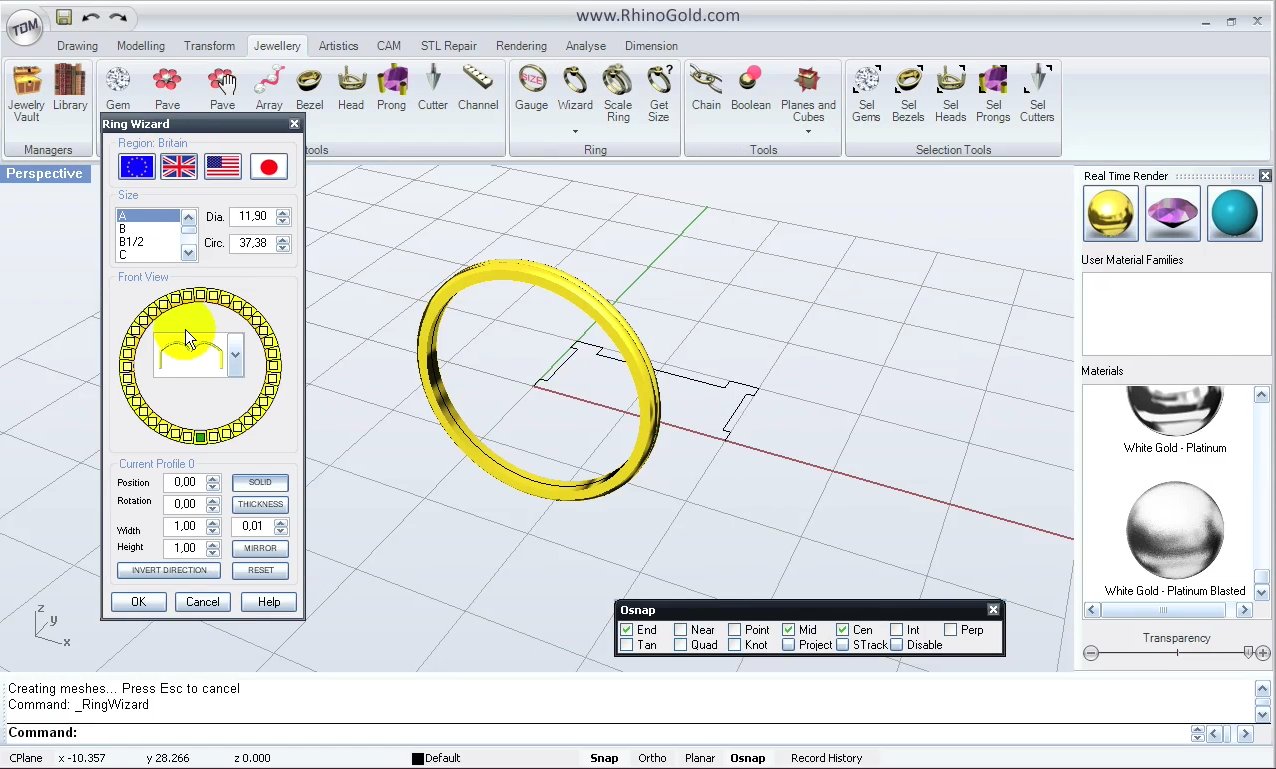Open the Head tool
Viewport: 1276px width, 769px height.
pos(351,88)
